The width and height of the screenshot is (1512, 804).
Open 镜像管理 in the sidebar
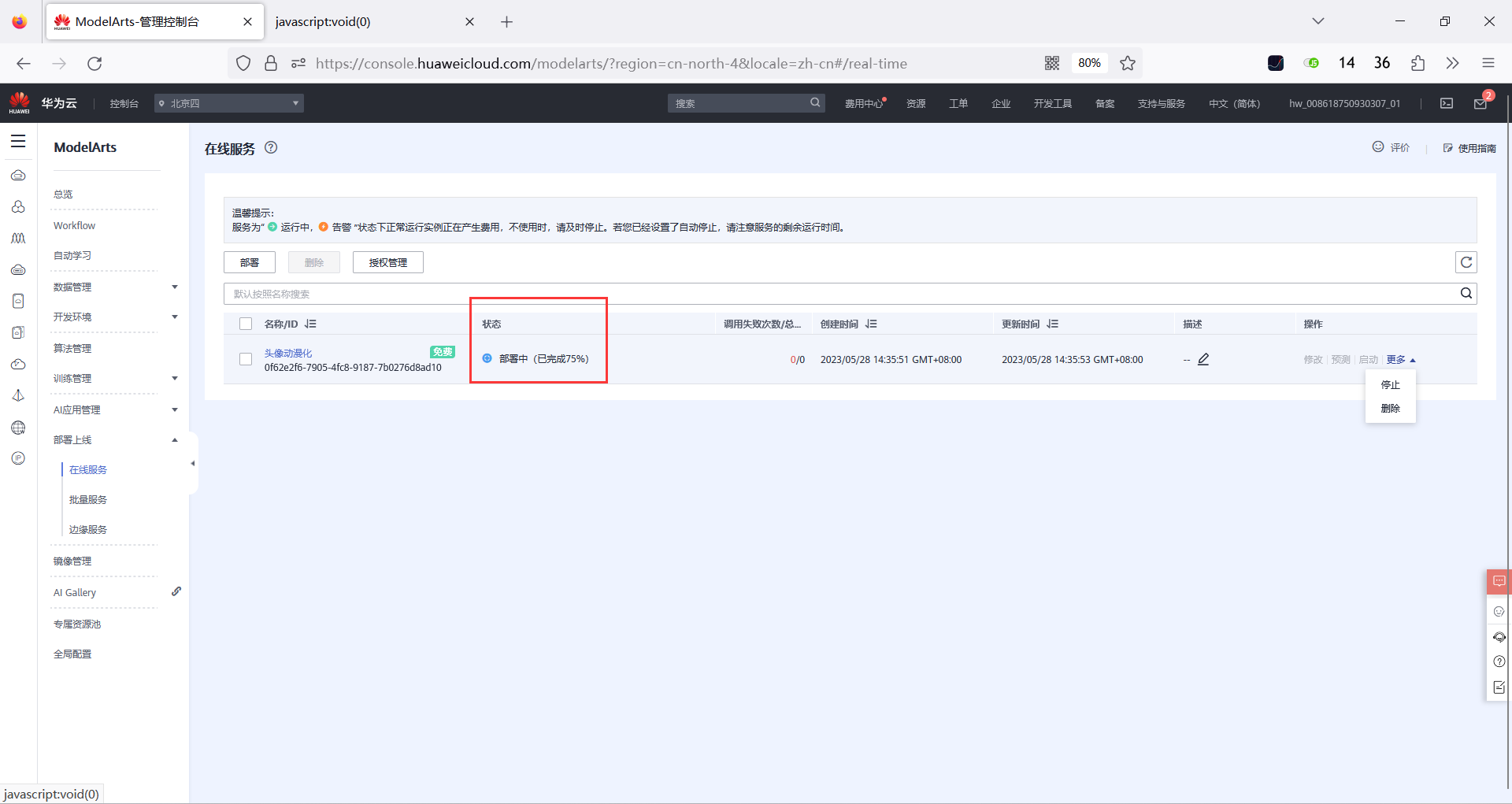(x=72, y=561)
